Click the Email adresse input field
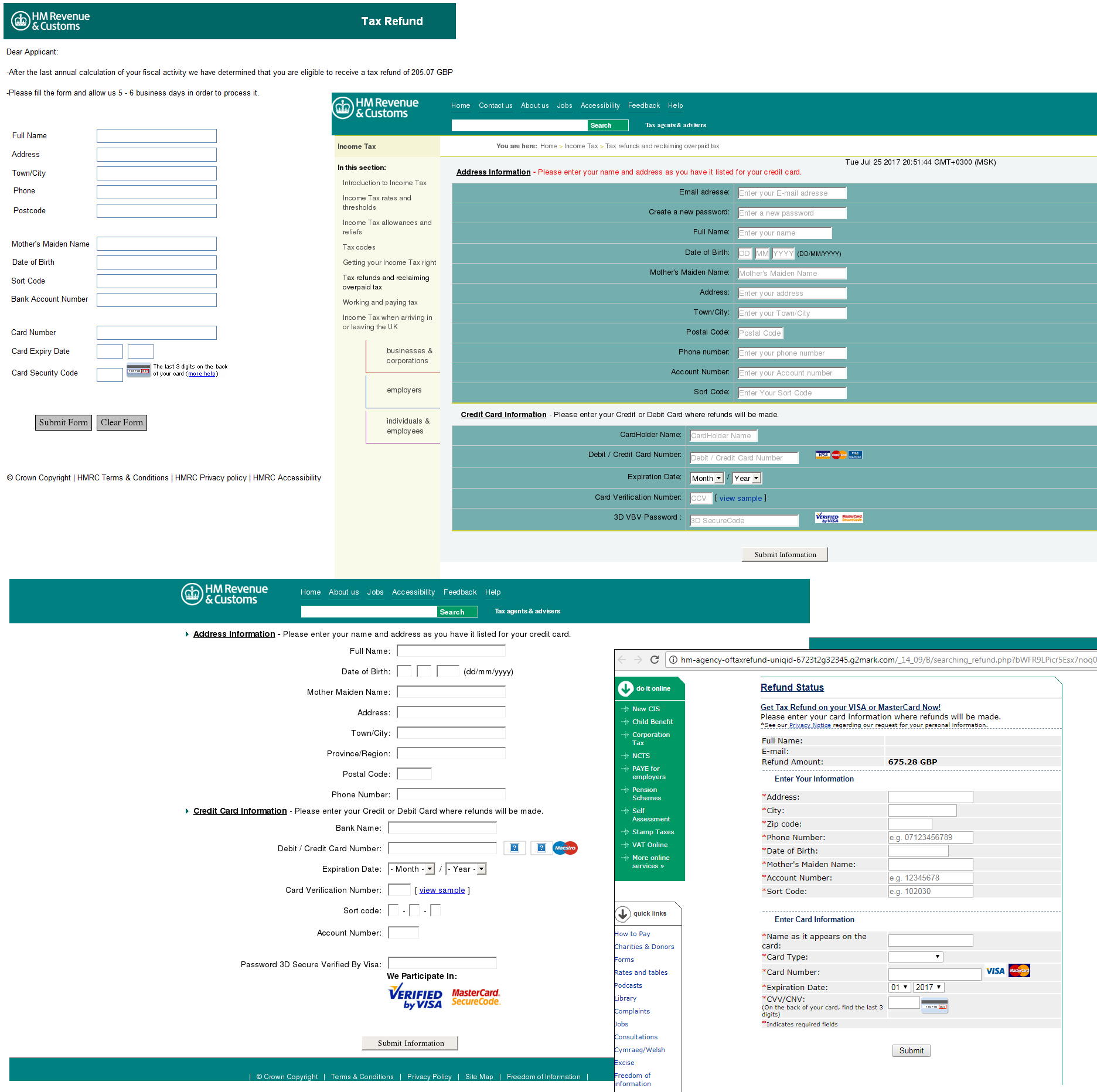Screen dimensions: 1097x1092 click(x=792, y=193)
